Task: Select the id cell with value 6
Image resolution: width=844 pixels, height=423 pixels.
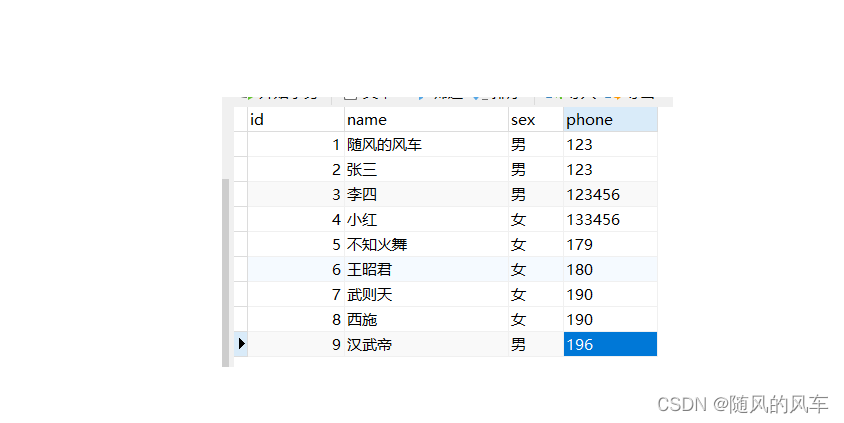Action: click(x=296, y=270)
